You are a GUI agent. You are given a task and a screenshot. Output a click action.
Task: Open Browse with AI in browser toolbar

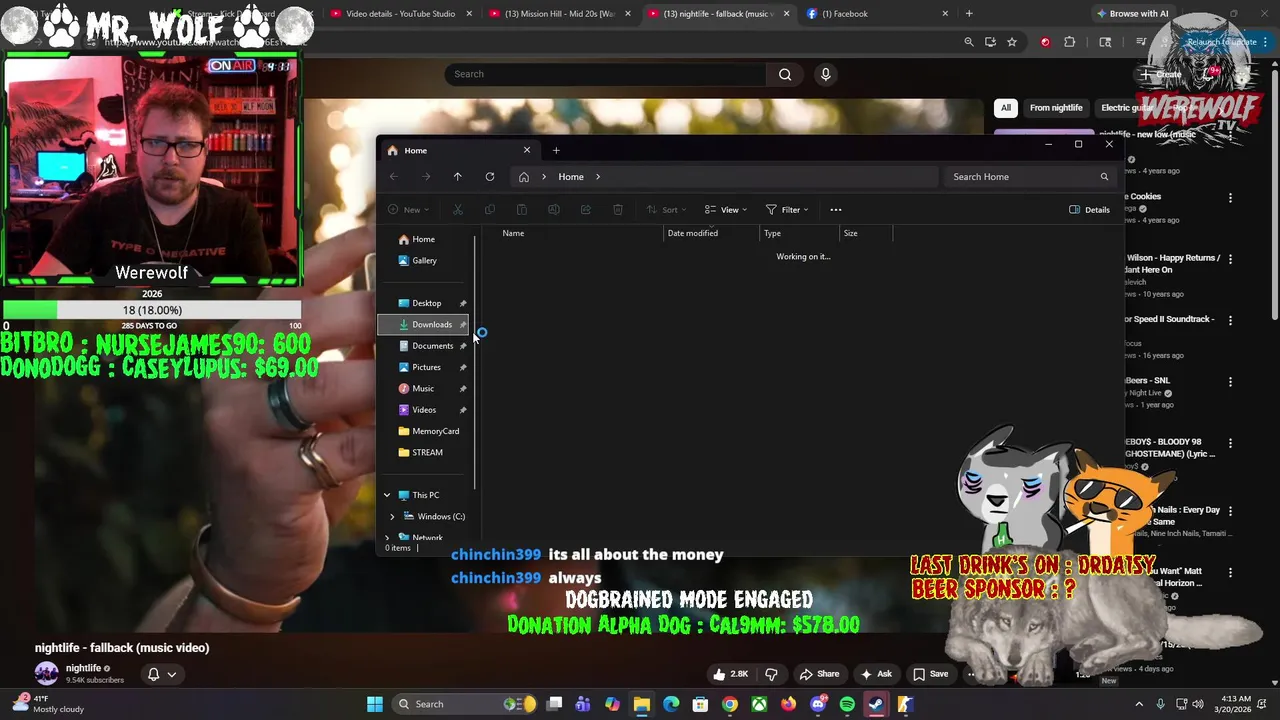click(x=1133, y=14)
